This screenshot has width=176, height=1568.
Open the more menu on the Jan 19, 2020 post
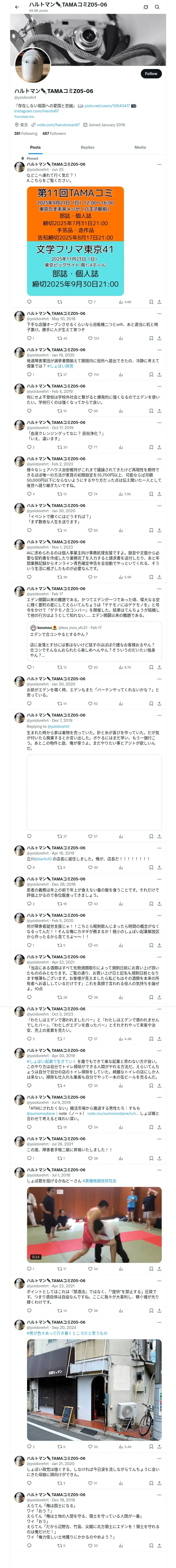click(x=159, y=350)
